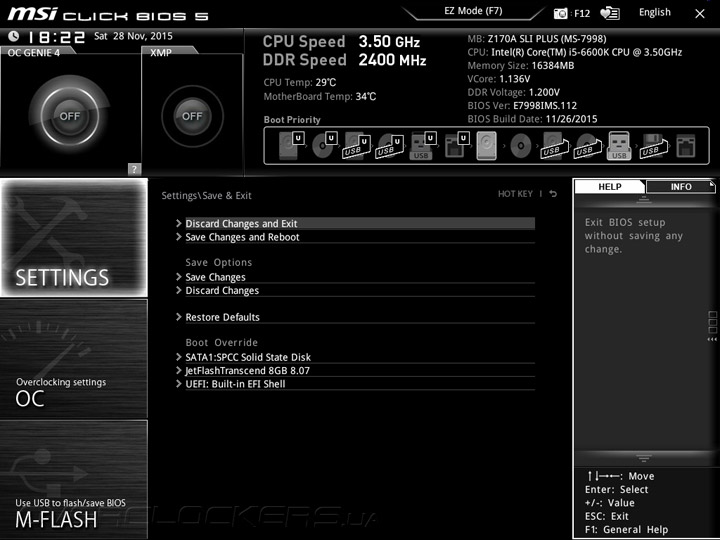Select the legacy CD/DVD boot icon without badge

[x=521, y=146]
